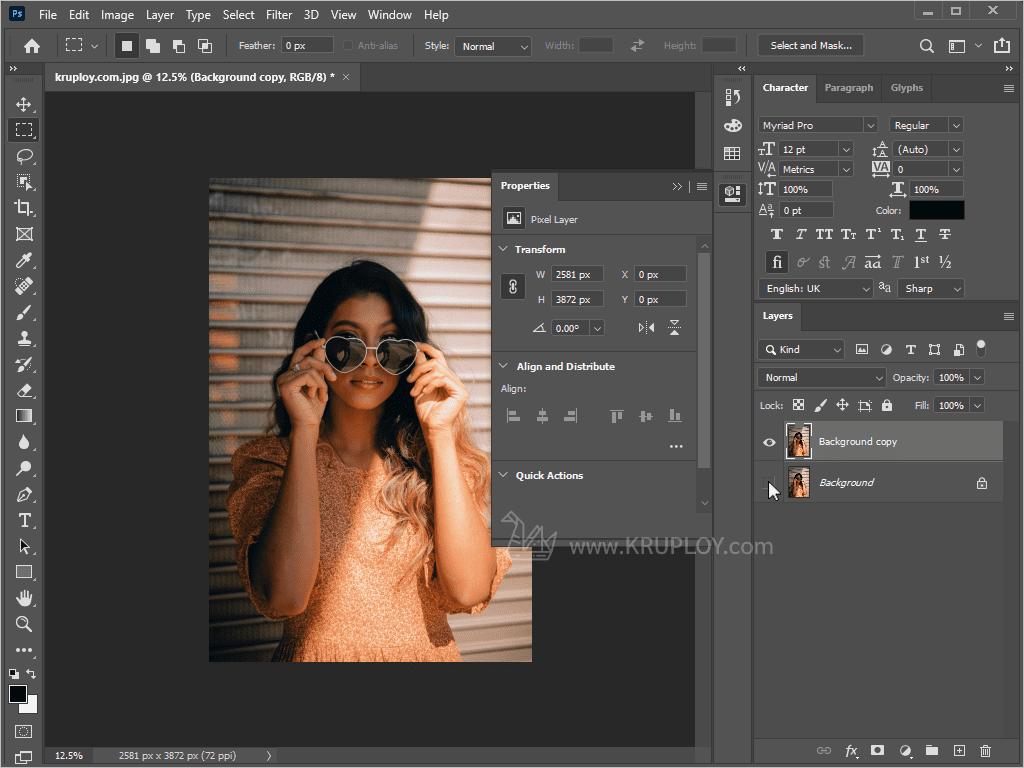Add a layer mask from Layers footer
The height and width of the screenshot is (768, 1024).
(877, 751)
